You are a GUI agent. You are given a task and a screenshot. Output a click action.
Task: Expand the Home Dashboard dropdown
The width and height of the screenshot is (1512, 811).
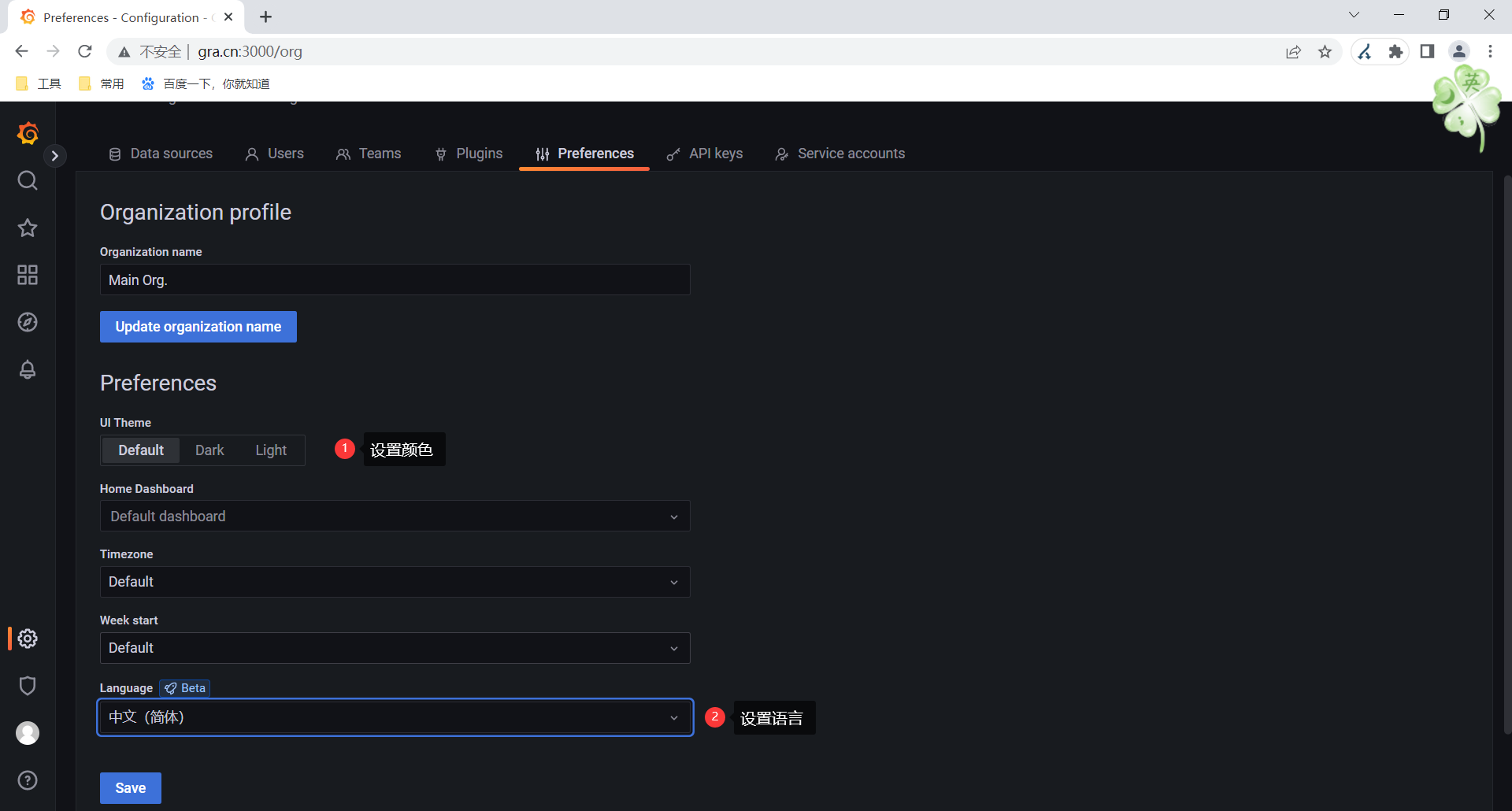395,517
